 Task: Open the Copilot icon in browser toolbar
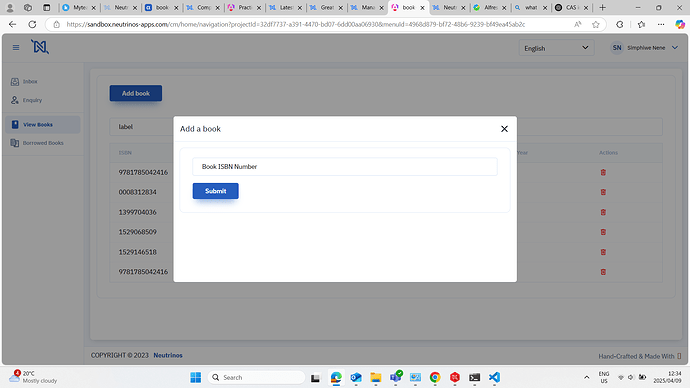[680, 25]
